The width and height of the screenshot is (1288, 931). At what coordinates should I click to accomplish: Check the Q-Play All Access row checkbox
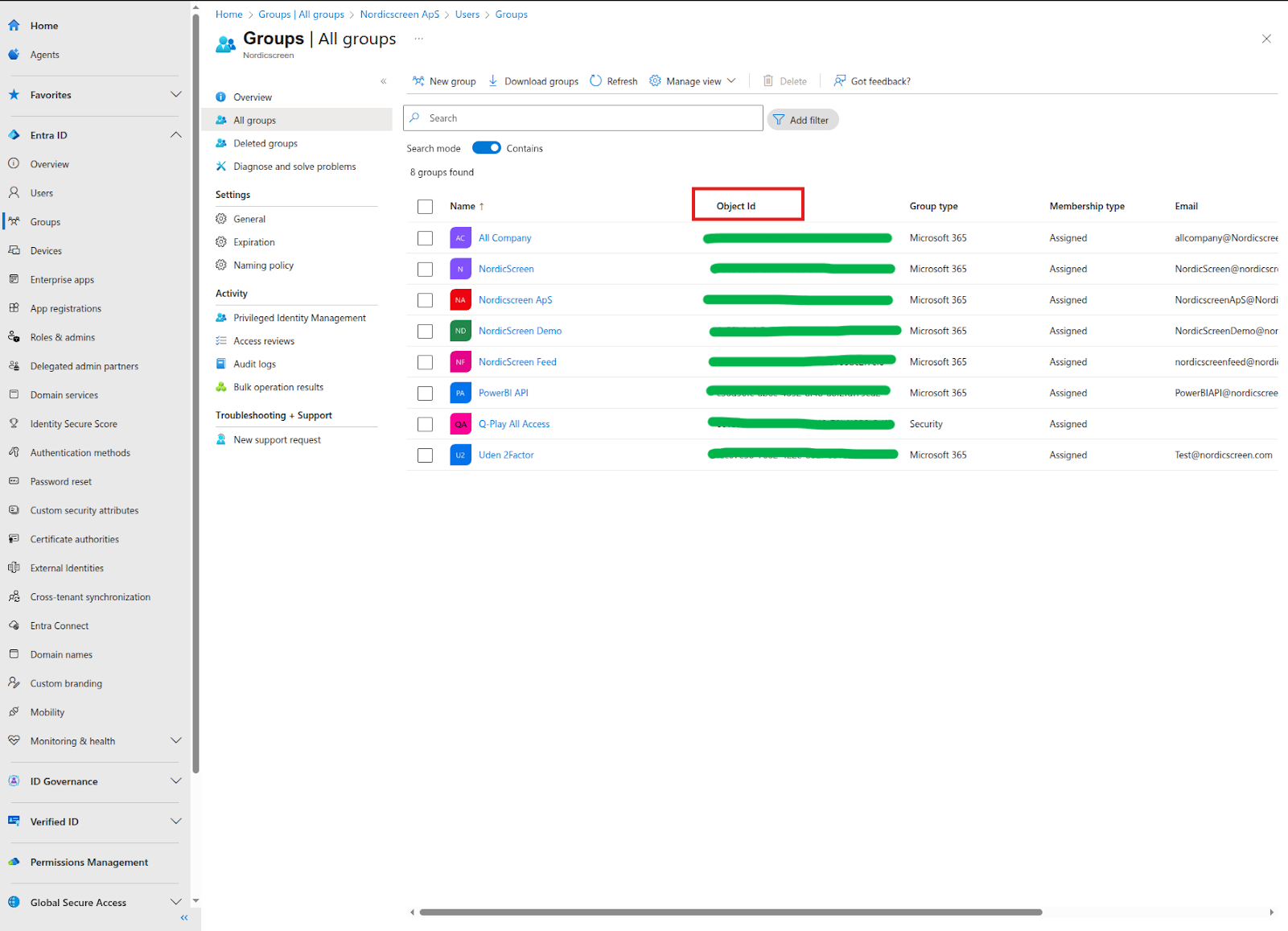click(425, 424)
